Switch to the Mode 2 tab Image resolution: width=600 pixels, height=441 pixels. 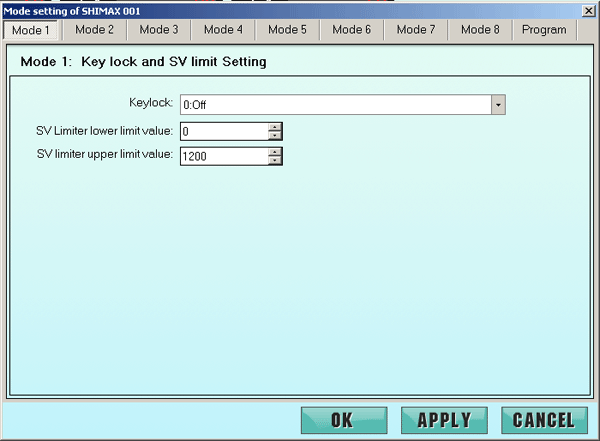click(x=95, y=30)
